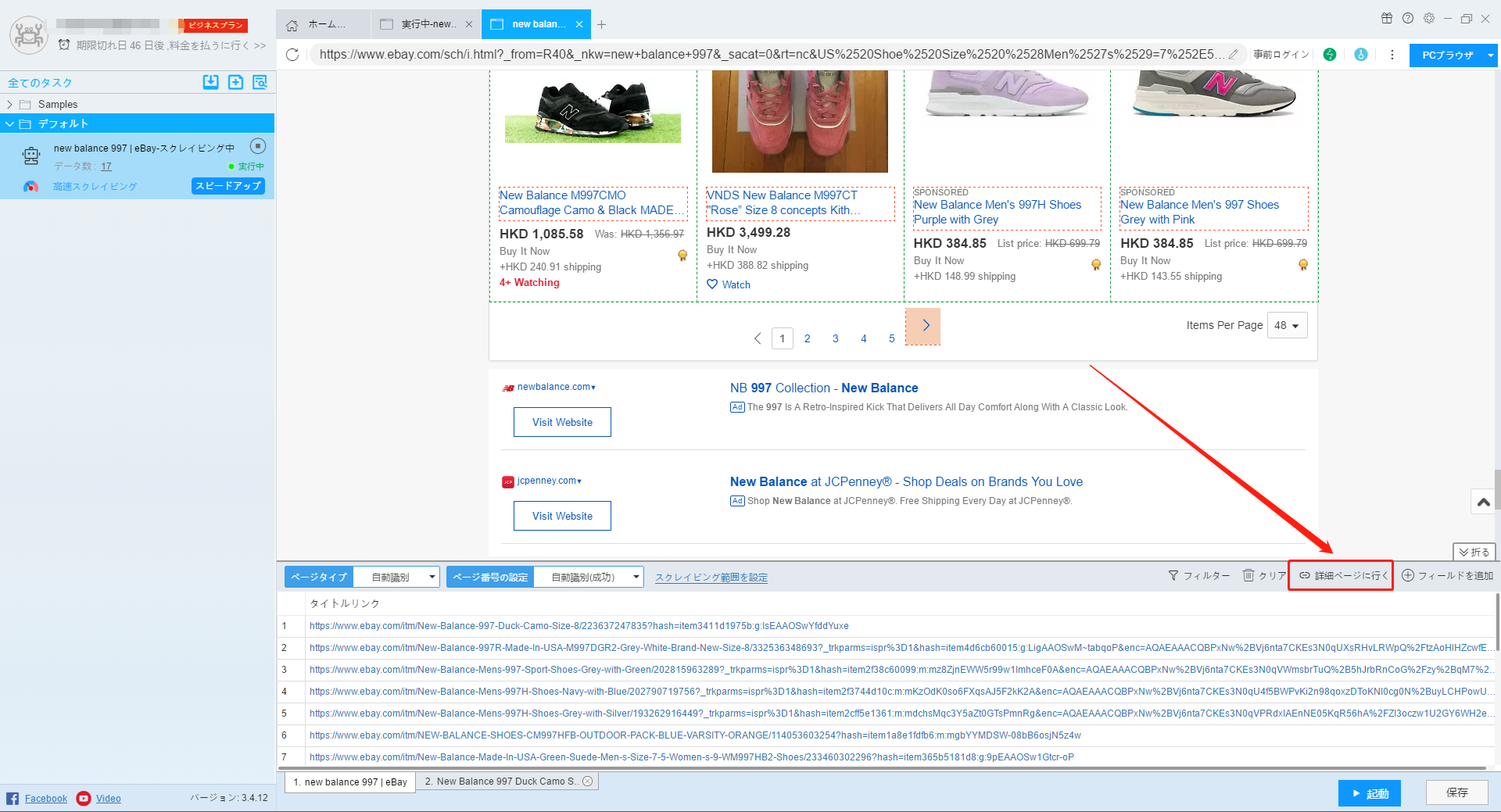The width and height of the screenshot is (1501, 812).
Task: Click Visit Website for newbalance.com
Action: tap(562, 422)
